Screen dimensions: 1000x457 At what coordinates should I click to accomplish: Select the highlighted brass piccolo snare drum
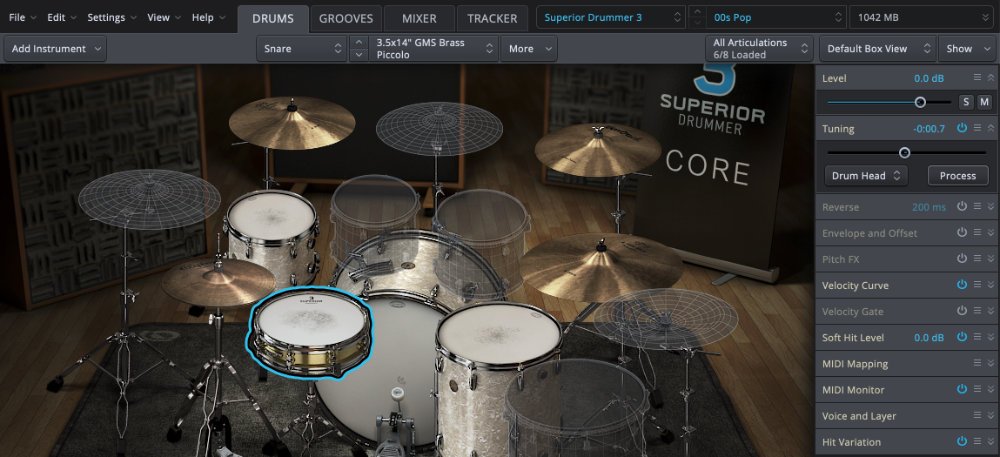[311, 333]
